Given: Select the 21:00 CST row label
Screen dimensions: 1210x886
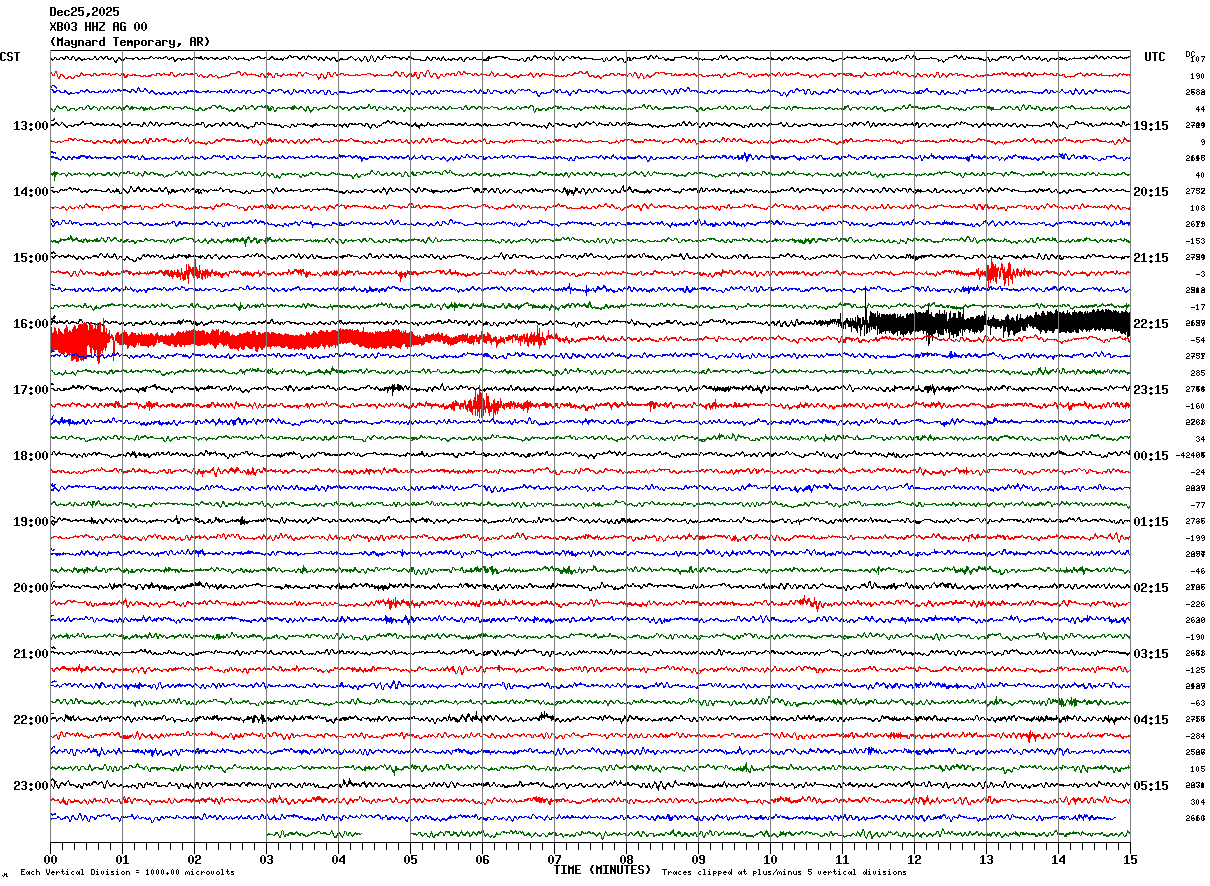Looking at the screenshot, I should 31,654.
